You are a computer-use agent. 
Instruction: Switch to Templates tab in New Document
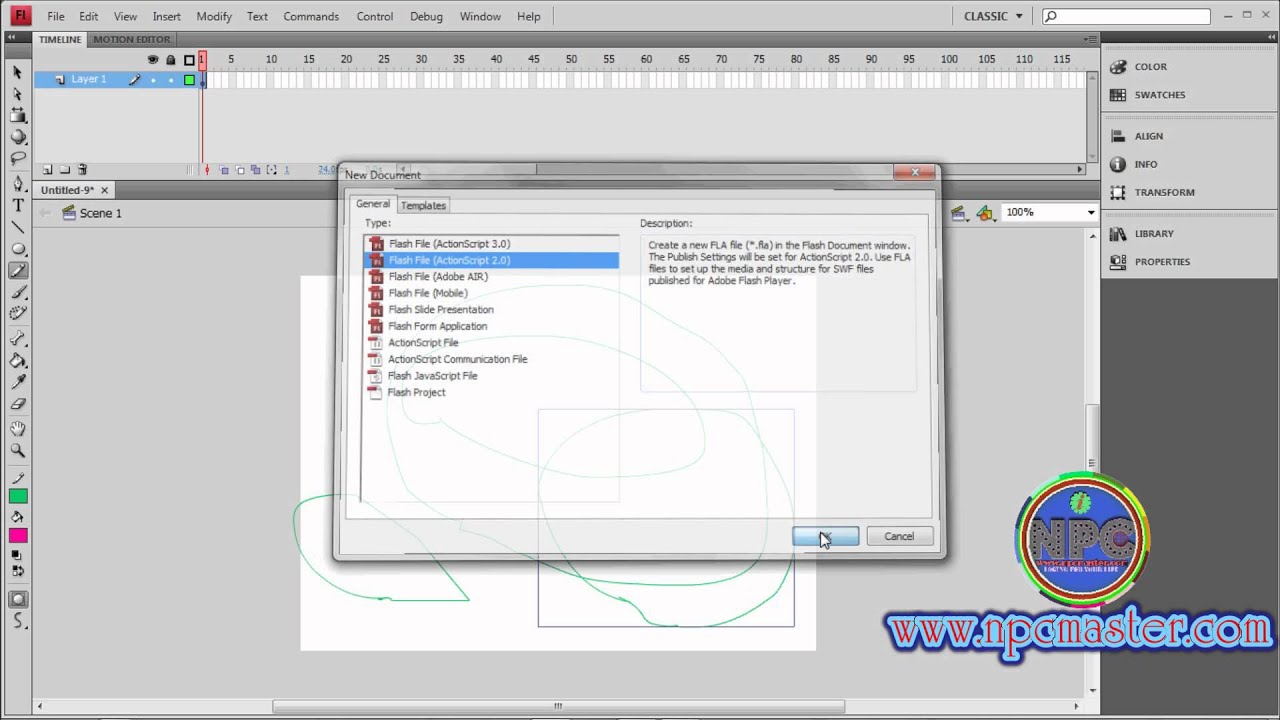click(423, 205)
